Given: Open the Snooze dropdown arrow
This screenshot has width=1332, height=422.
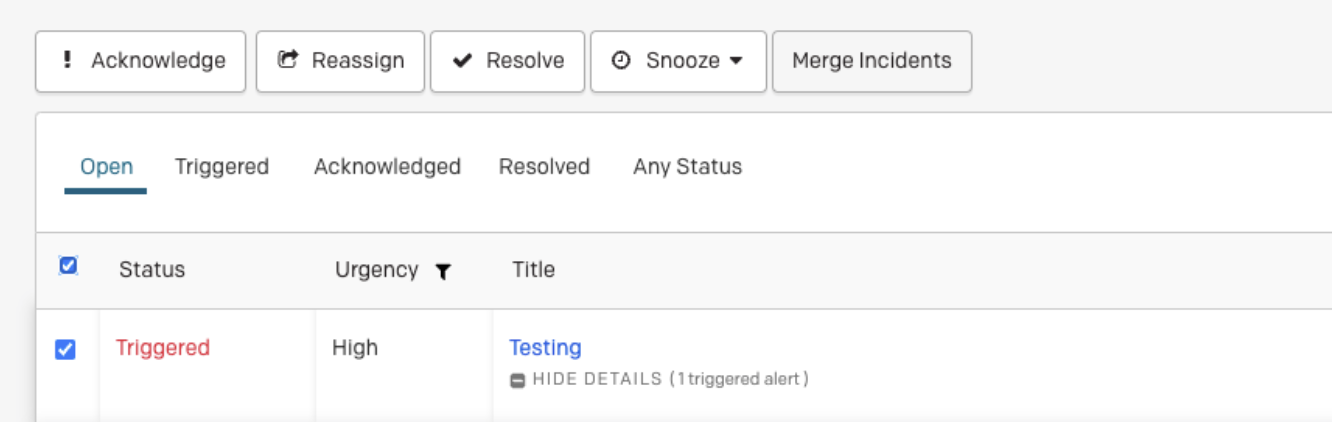Looking at the screenshot, I should tap(737, 61).
